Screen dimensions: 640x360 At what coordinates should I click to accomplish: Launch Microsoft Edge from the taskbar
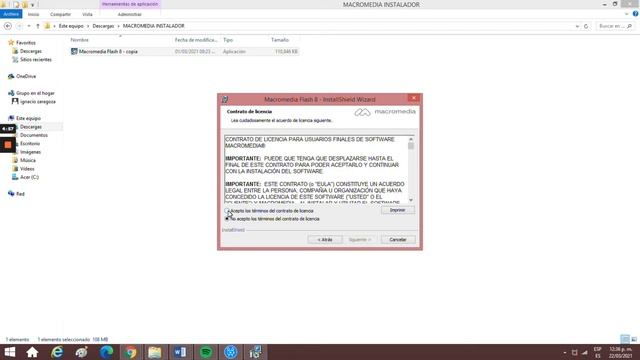click(x=106, y=352)
